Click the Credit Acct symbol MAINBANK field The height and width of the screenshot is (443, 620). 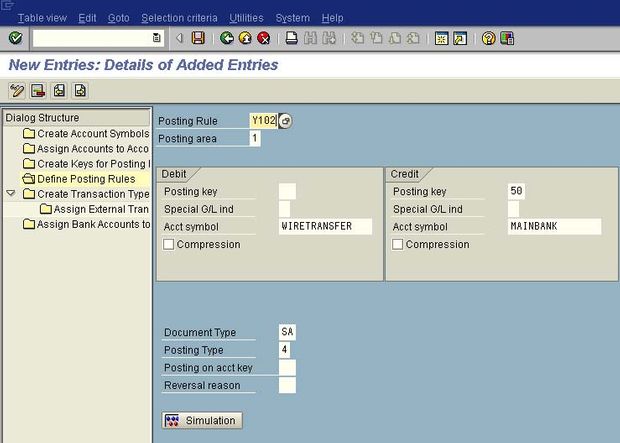tap(554, 226)
